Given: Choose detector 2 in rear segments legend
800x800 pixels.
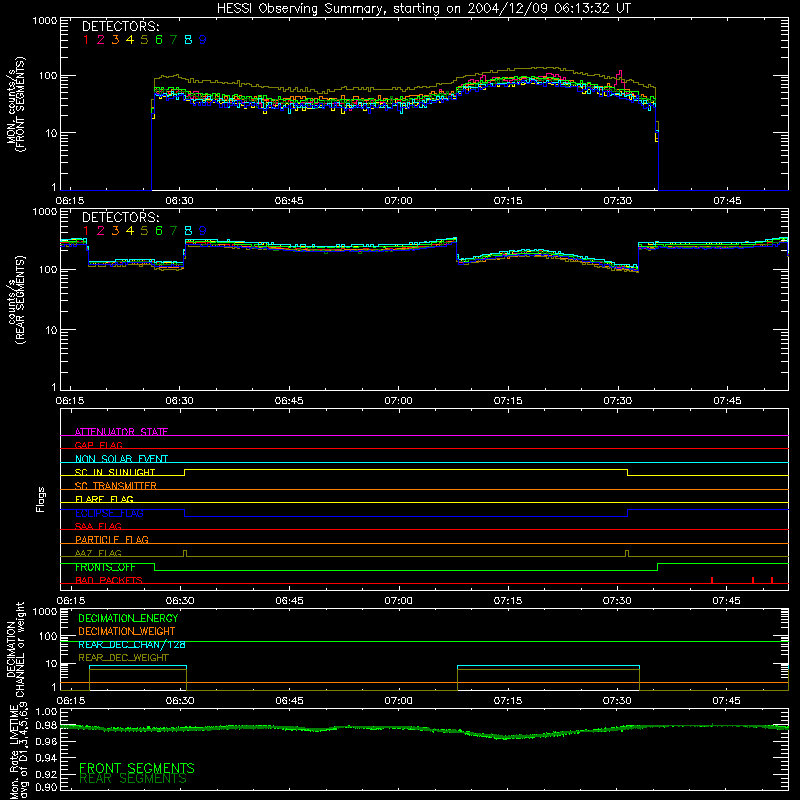Looking at the screenshot, I should [x=101, y=231].
